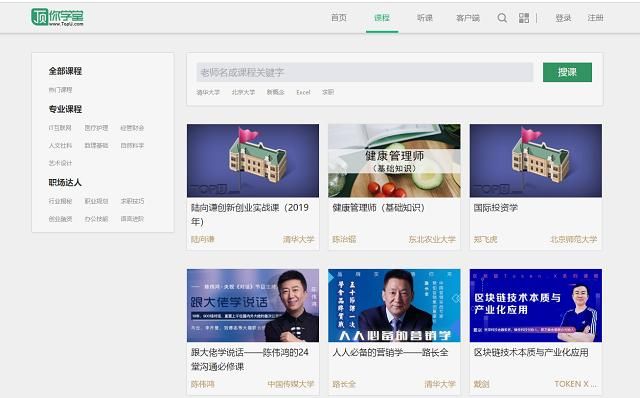Select the 求职技巧 category
Screen dimensions: 640x398
(x=132, y=201)
